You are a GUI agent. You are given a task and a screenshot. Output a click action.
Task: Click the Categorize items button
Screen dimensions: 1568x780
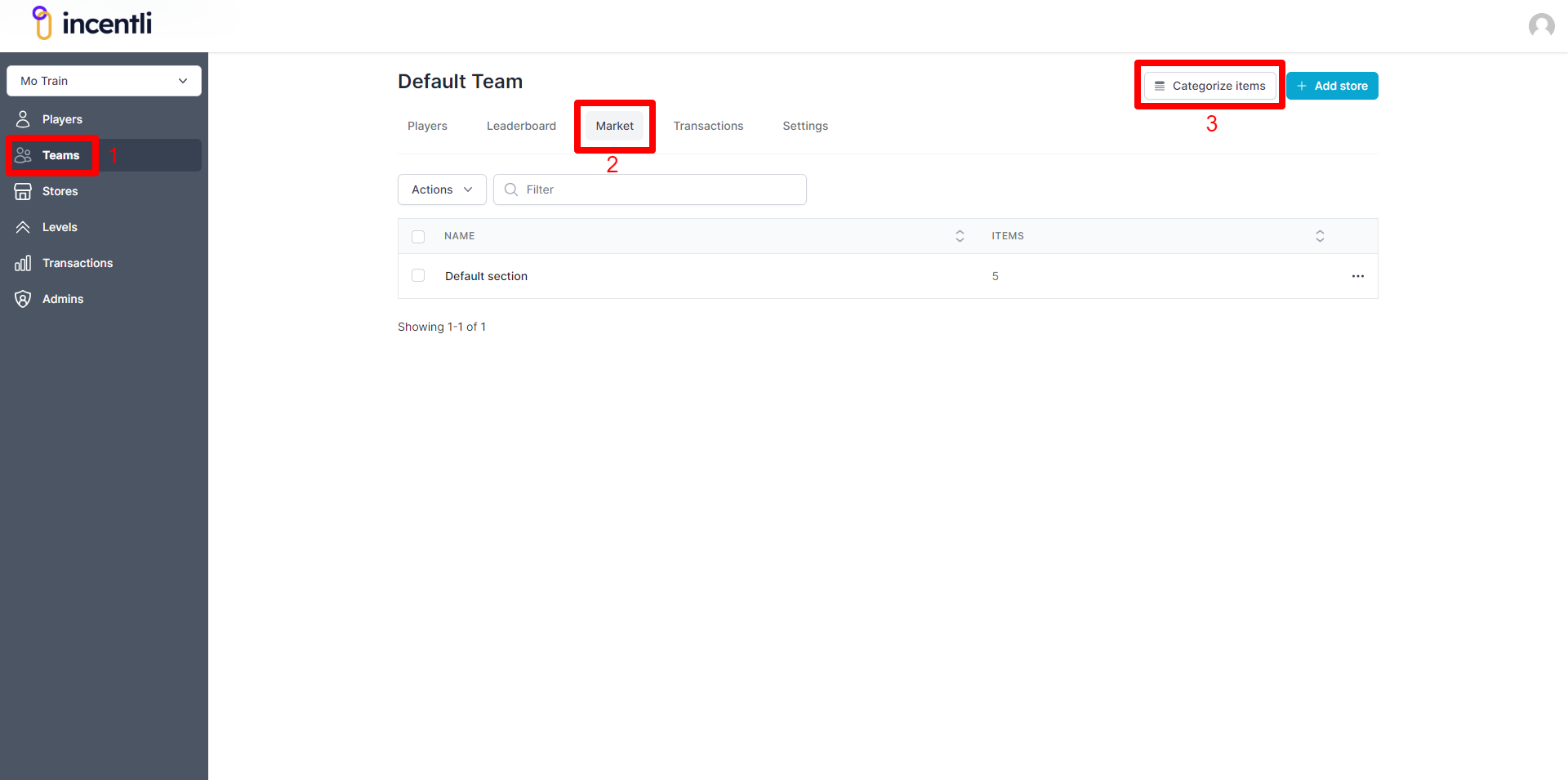[1209, 86]
